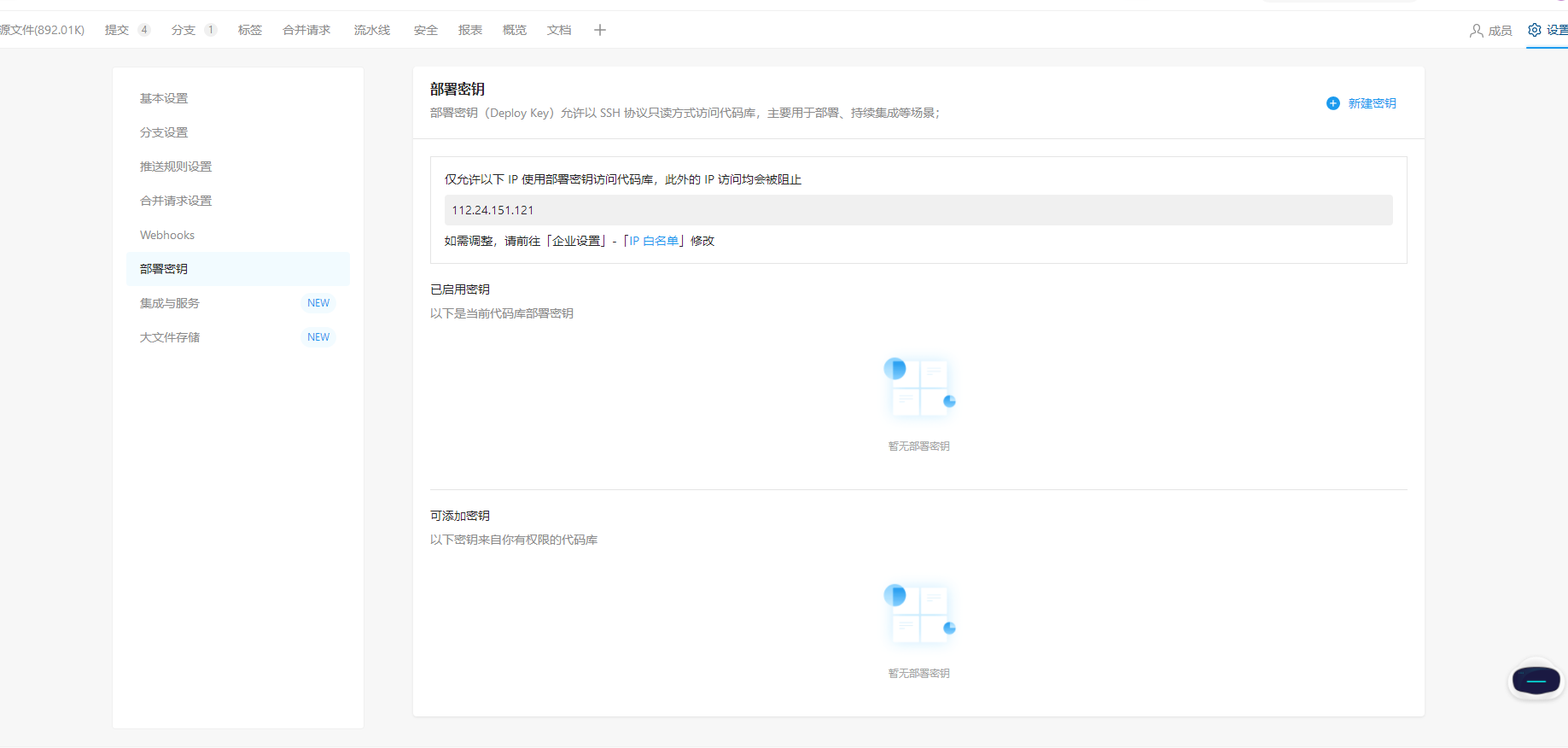
Task: Open the 标签 tab
Action: point(250,30)
